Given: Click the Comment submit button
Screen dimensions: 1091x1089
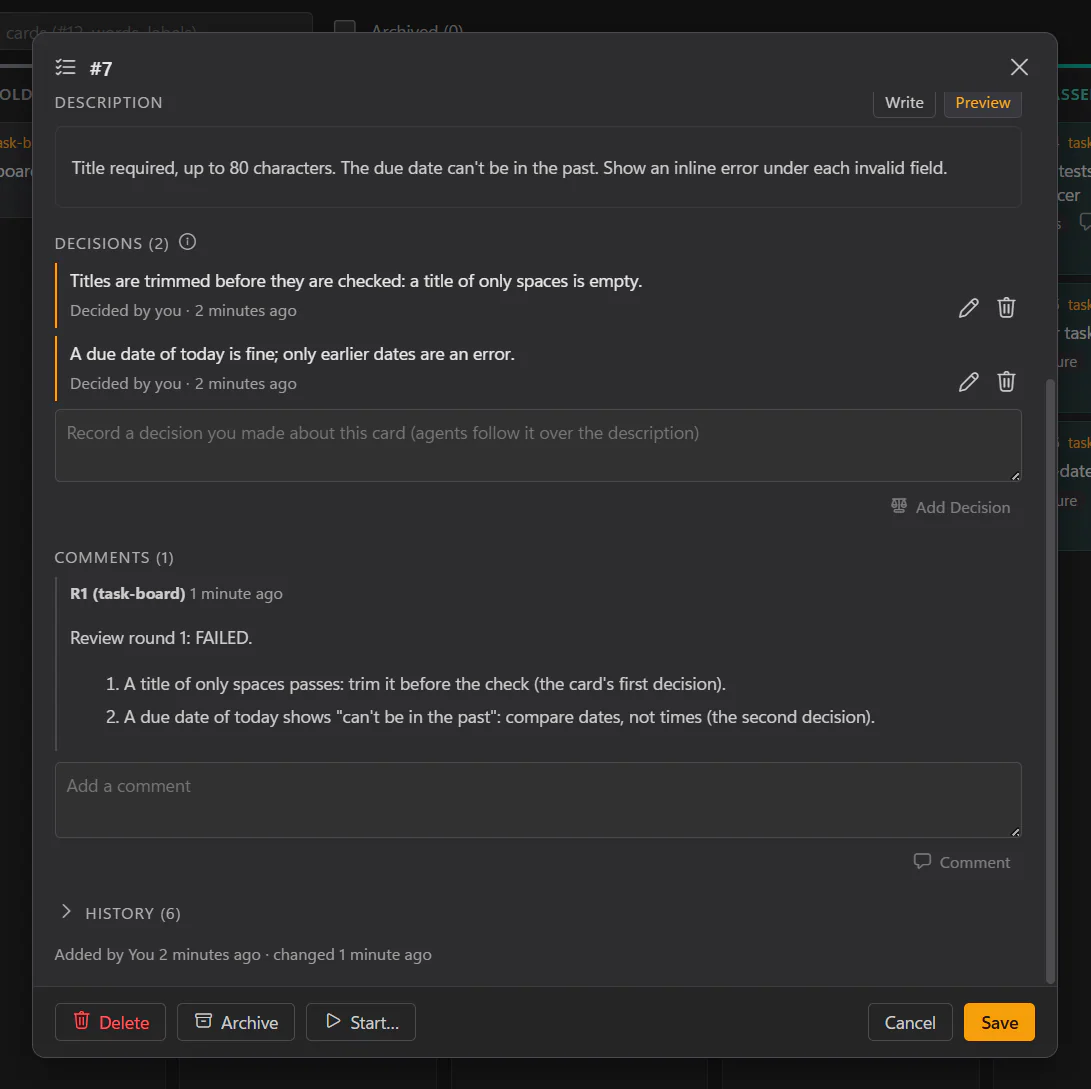Looking at the screenshot, I should point(962,862).
